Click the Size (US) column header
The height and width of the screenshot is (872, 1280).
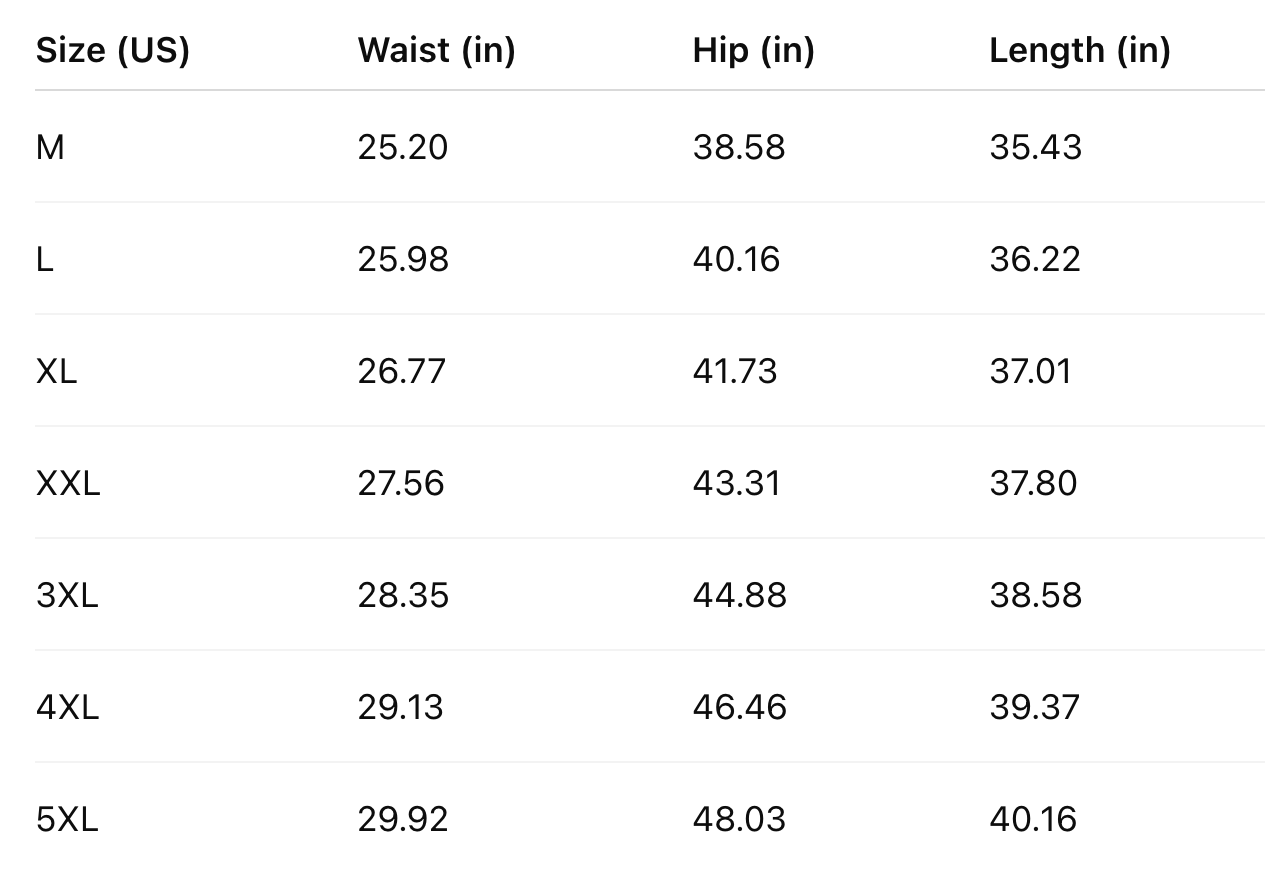pyautogui.click(x=112, y=50)
